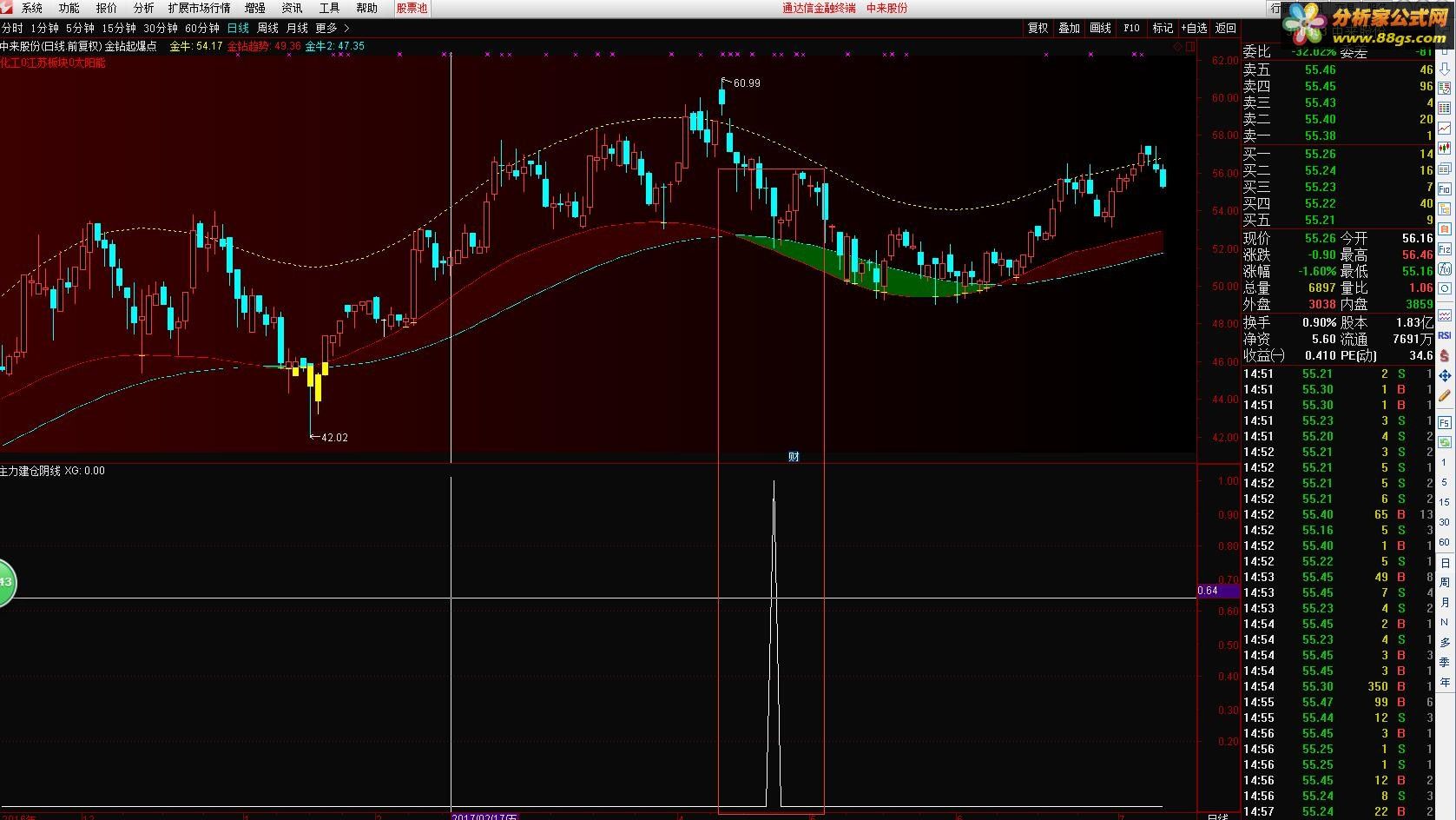
Task: Select 日 daily period in right sidebar
Action: pyautogui.click(x=1445, y=564)
